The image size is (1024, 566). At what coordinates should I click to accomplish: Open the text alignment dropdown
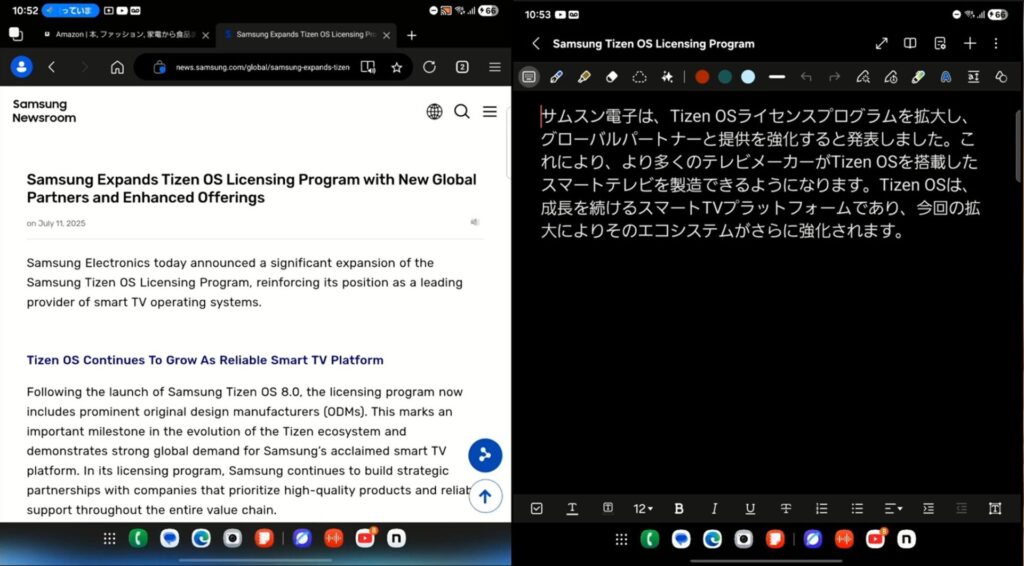[893, 509]
